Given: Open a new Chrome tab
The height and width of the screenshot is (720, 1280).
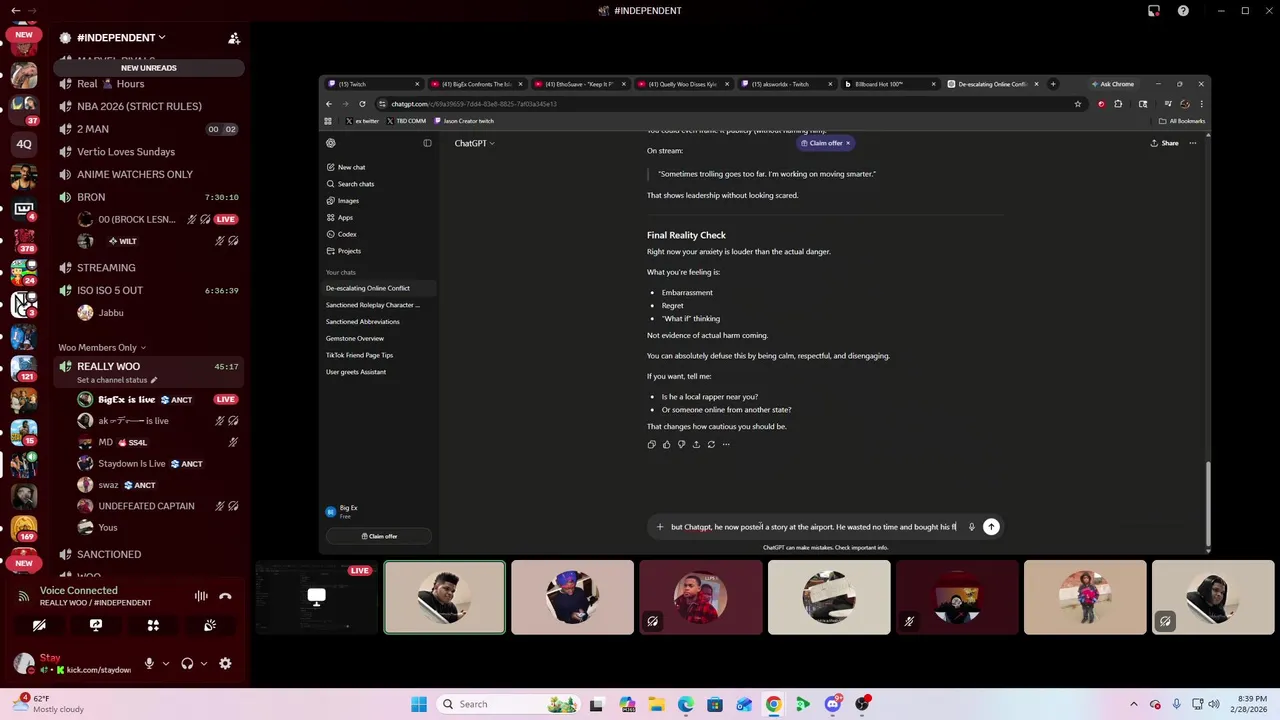Looking at the screenshot, I should tap(1053, 84).
